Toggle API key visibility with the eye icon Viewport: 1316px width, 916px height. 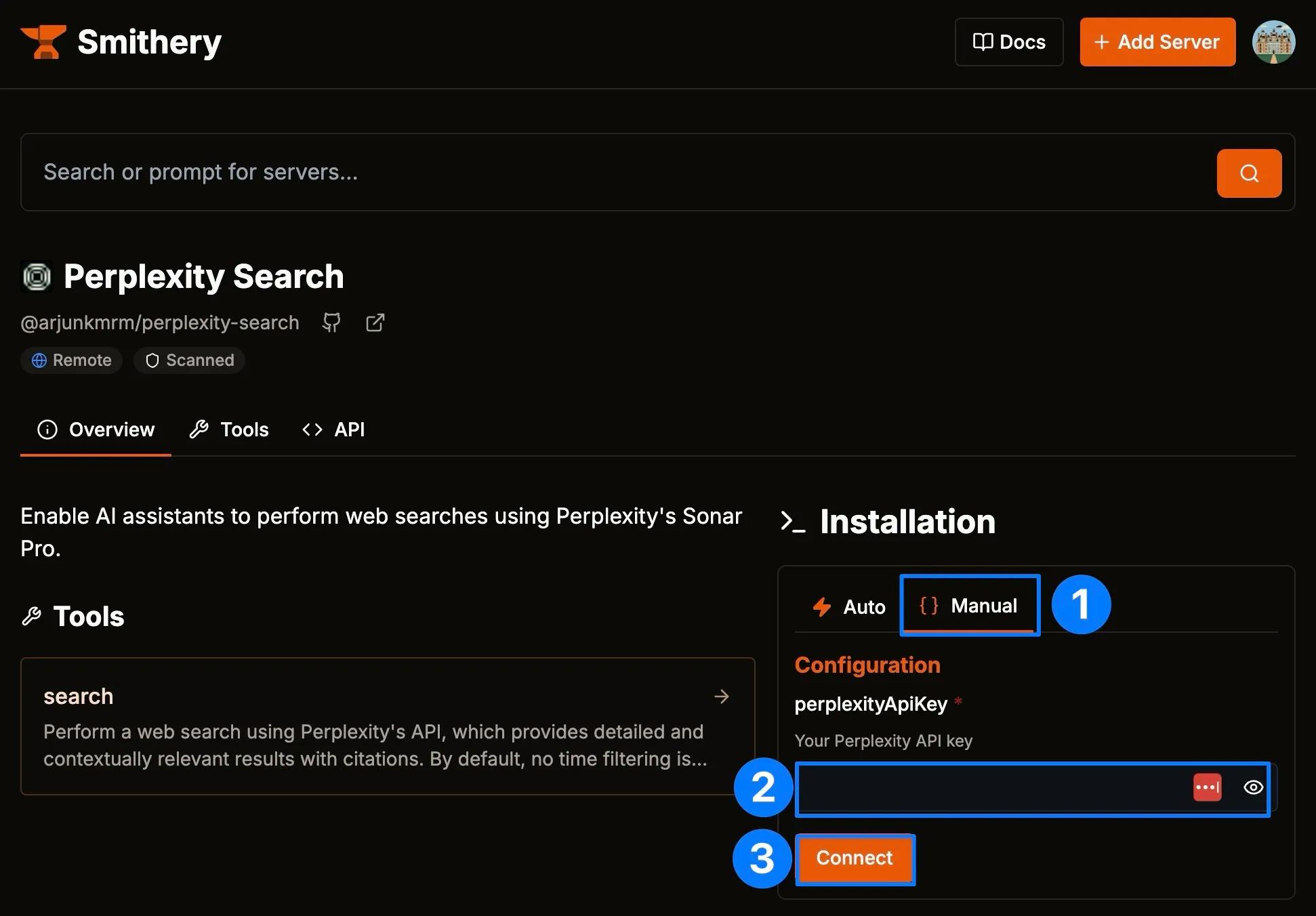click(1253, 787)
